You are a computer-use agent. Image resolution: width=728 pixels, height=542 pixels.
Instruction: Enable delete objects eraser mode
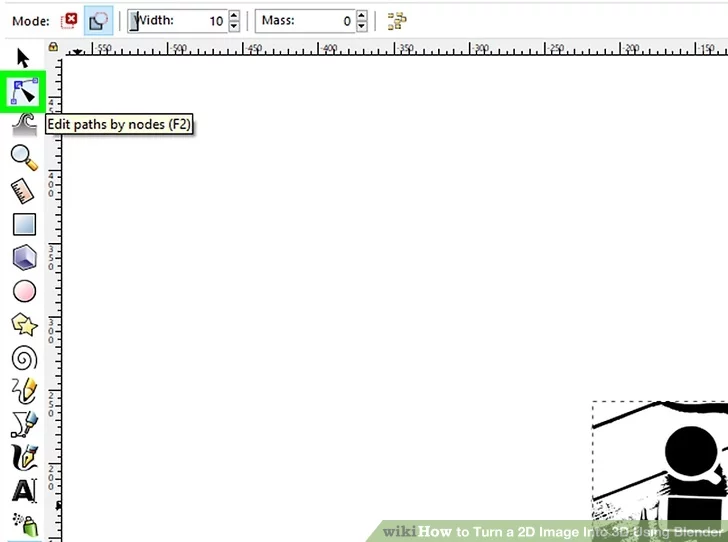point(70,20)
